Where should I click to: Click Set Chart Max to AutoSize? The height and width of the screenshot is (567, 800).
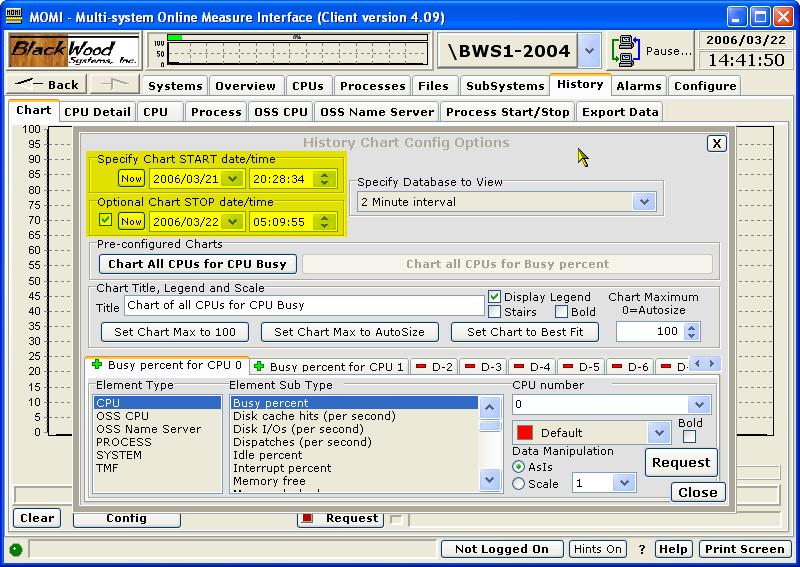pyautogui.click(x=349, y=332)
